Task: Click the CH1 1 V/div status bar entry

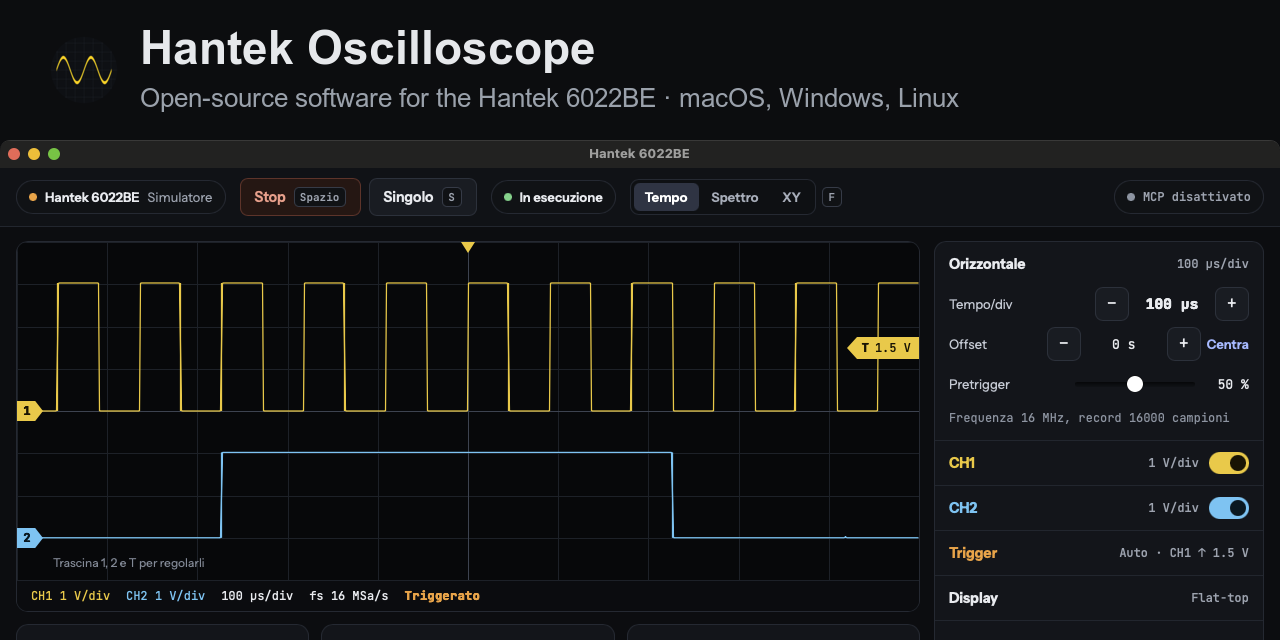Action: [71, 596]
